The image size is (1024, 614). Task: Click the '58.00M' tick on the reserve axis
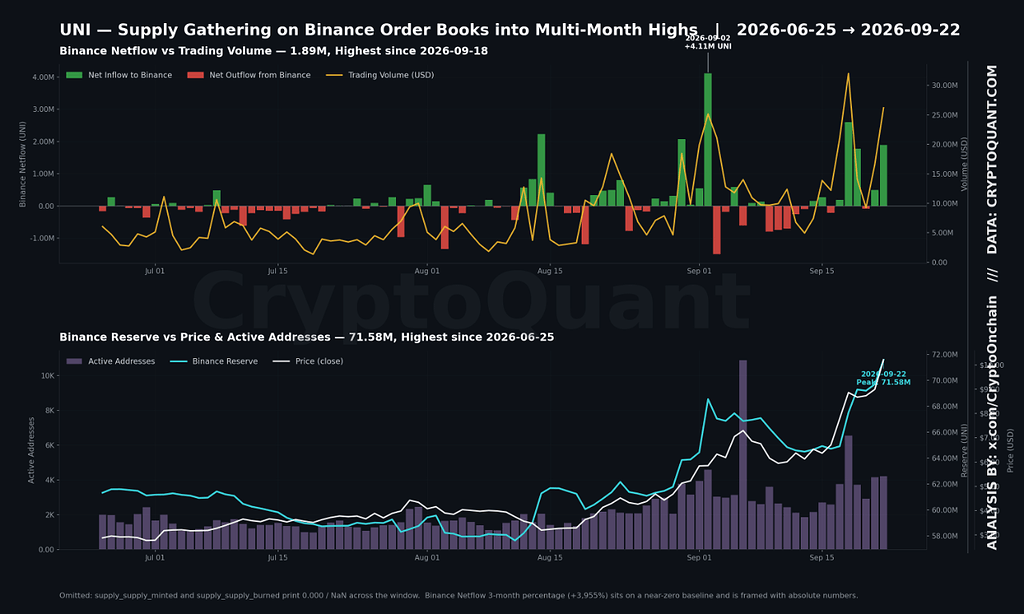944,536
